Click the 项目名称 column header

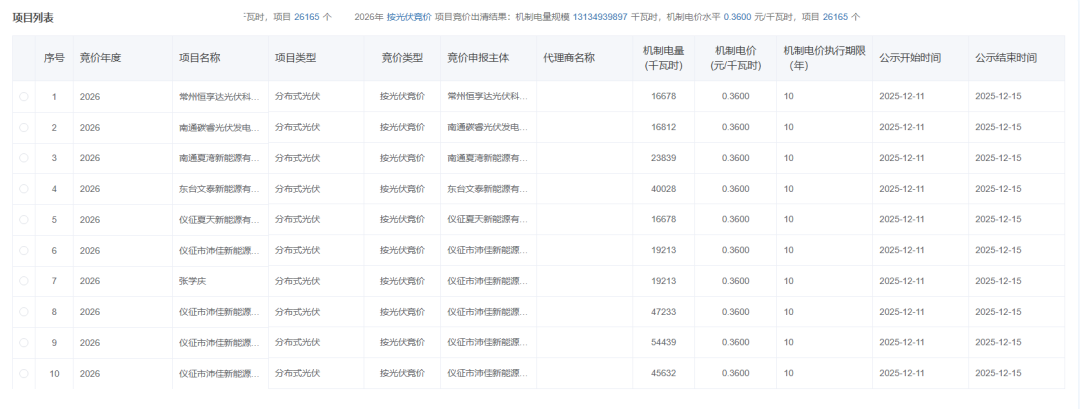click(x=199, y=58)
